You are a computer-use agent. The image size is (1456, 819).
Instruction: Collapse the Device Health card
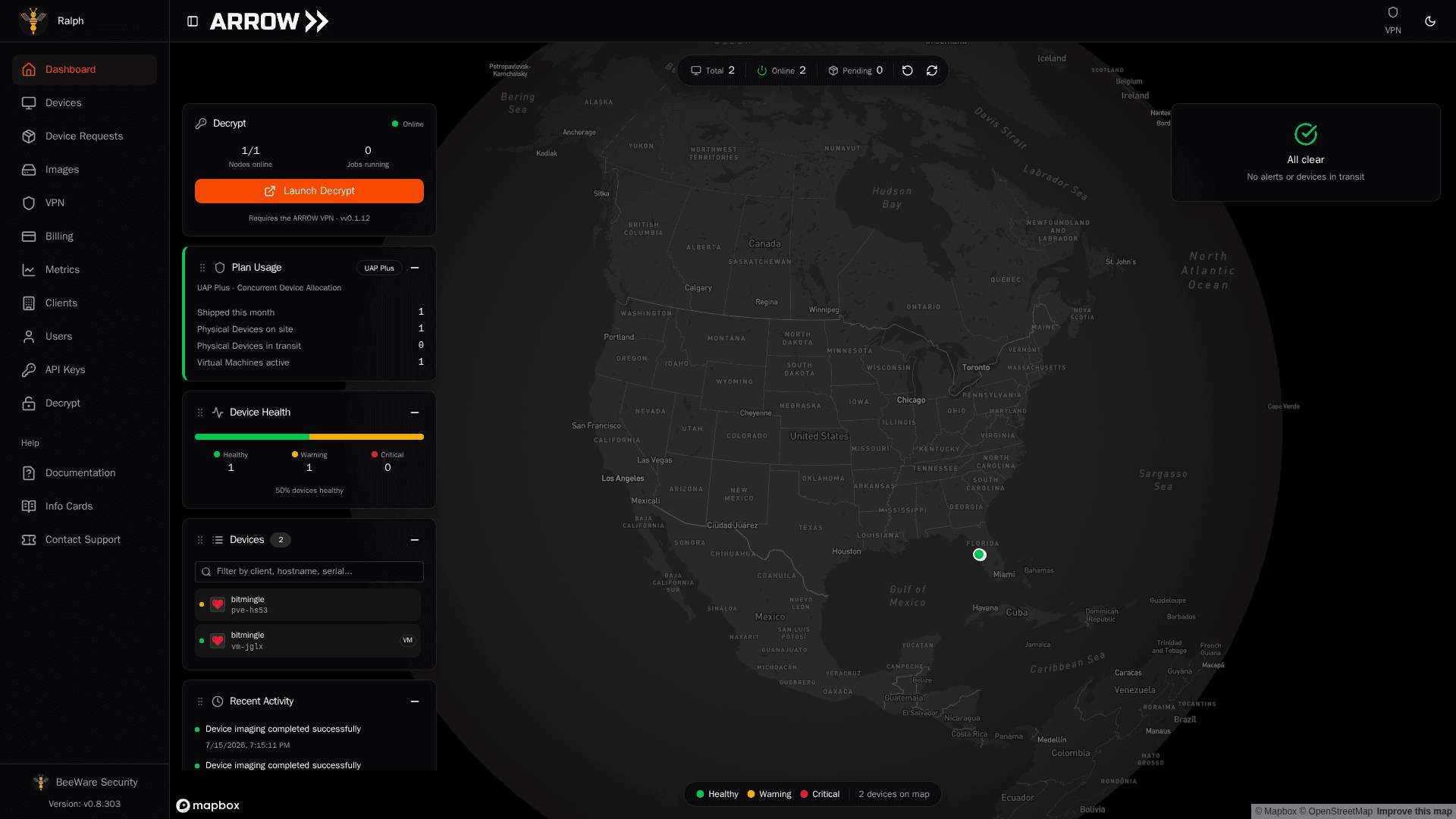tap(415, 413)
